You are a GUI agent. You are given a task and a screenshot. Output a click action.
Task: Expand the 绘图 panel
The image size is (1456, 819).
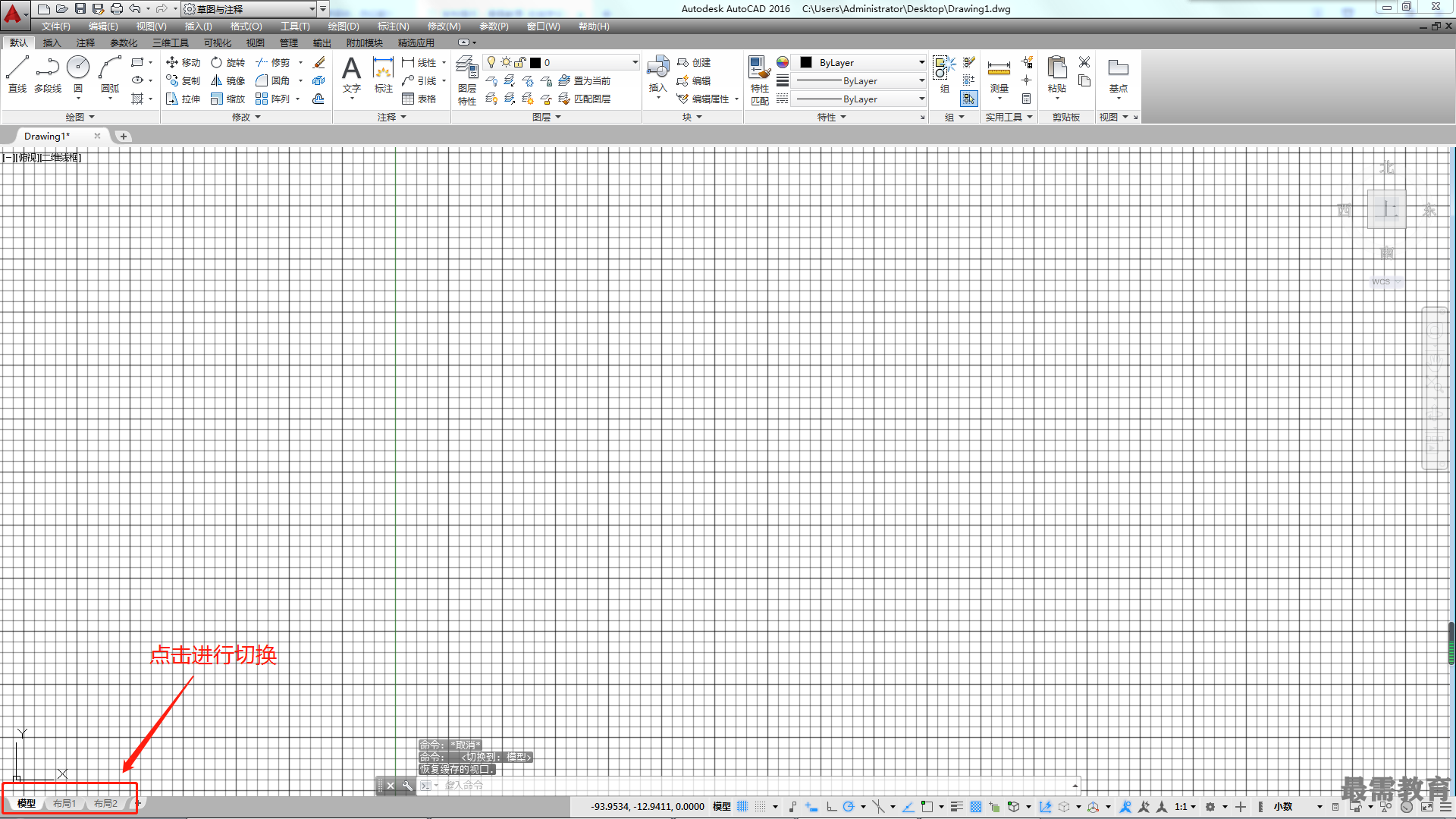[80, 117]
